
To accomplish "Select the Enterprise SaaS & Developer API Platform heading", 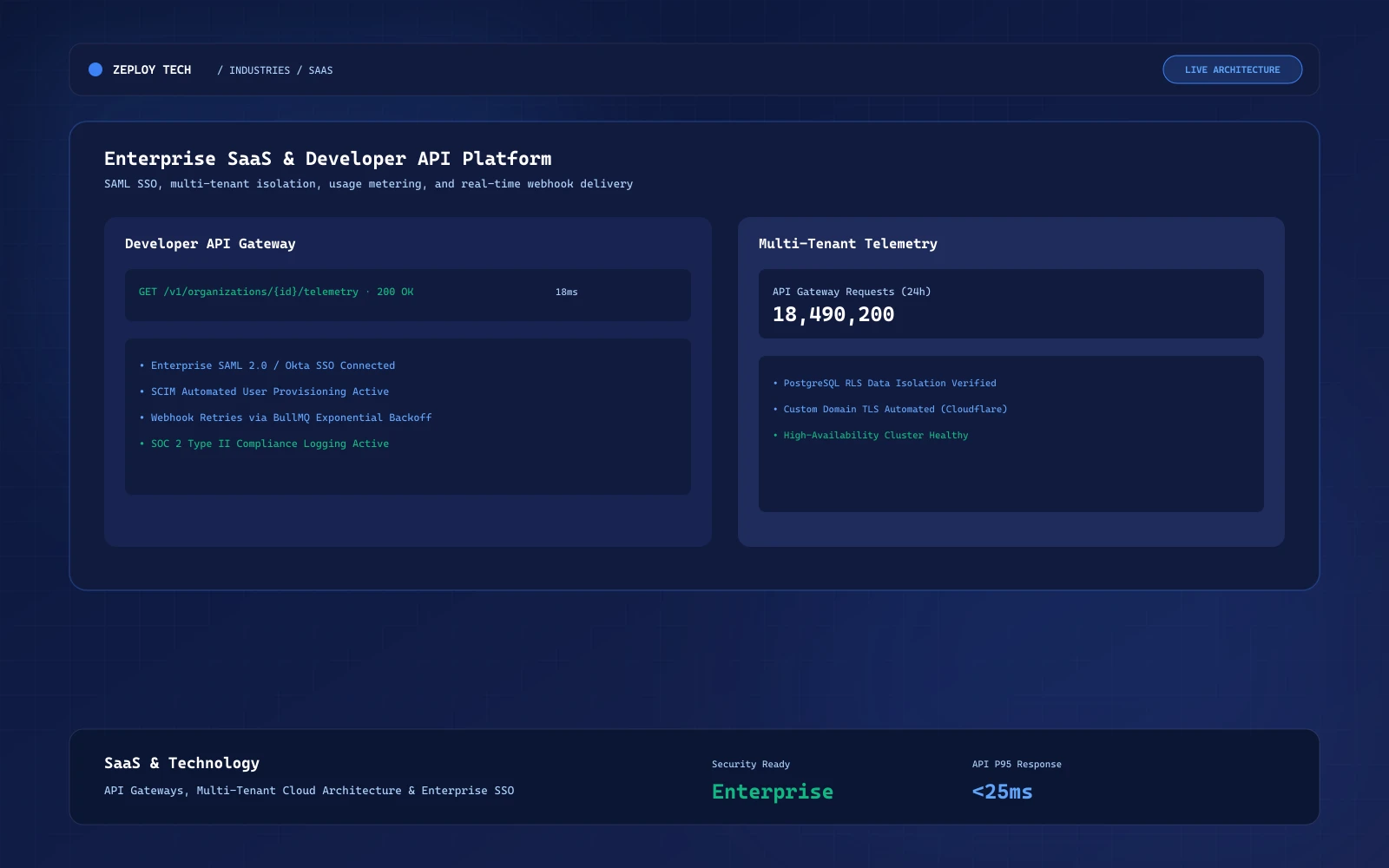I will point(328,159).
